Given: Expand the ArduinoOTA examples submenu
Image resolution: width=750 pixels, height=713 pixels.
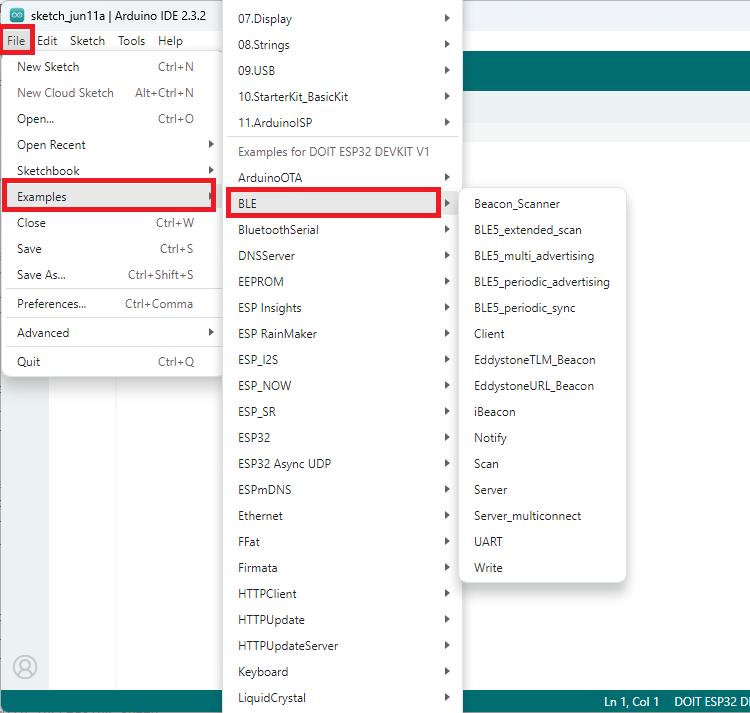Looking at the screenshot, I should pyautogui.click(x=342, y=177).
